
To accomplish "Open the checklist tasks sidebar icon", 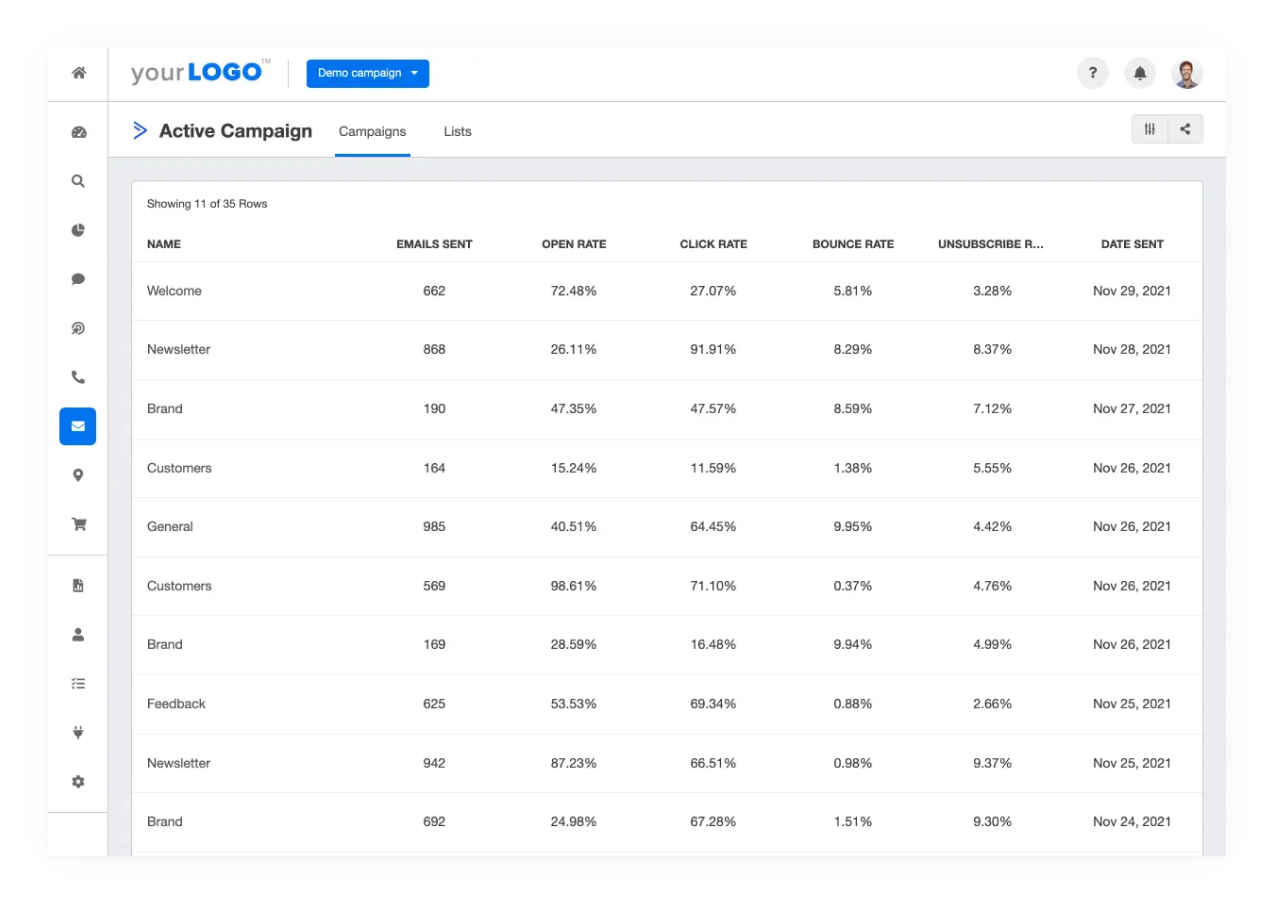I will click(x=78, y=683).
